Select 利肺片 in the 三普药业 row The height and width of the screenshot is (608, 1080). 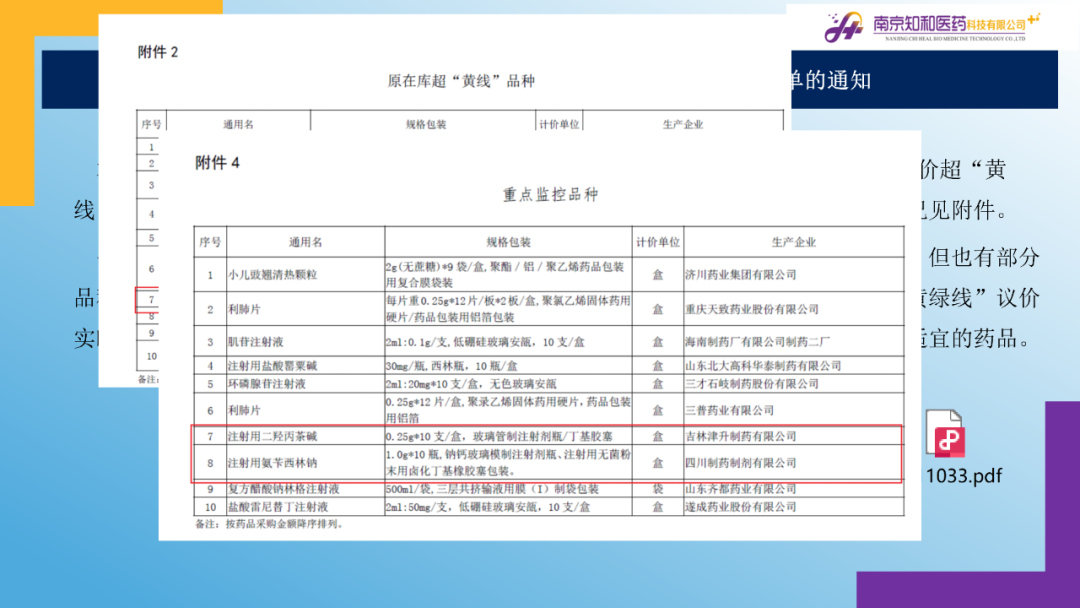pos(245,410)
